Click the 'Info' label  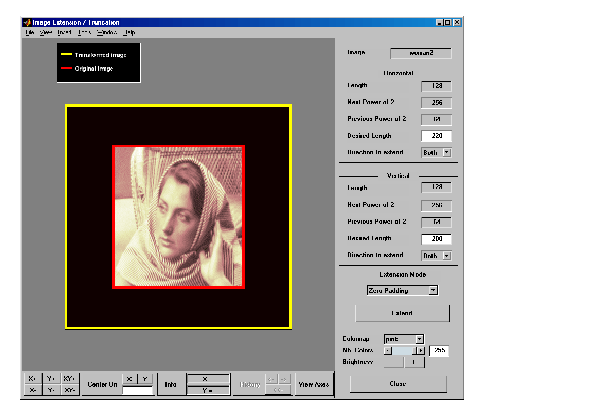170,384
